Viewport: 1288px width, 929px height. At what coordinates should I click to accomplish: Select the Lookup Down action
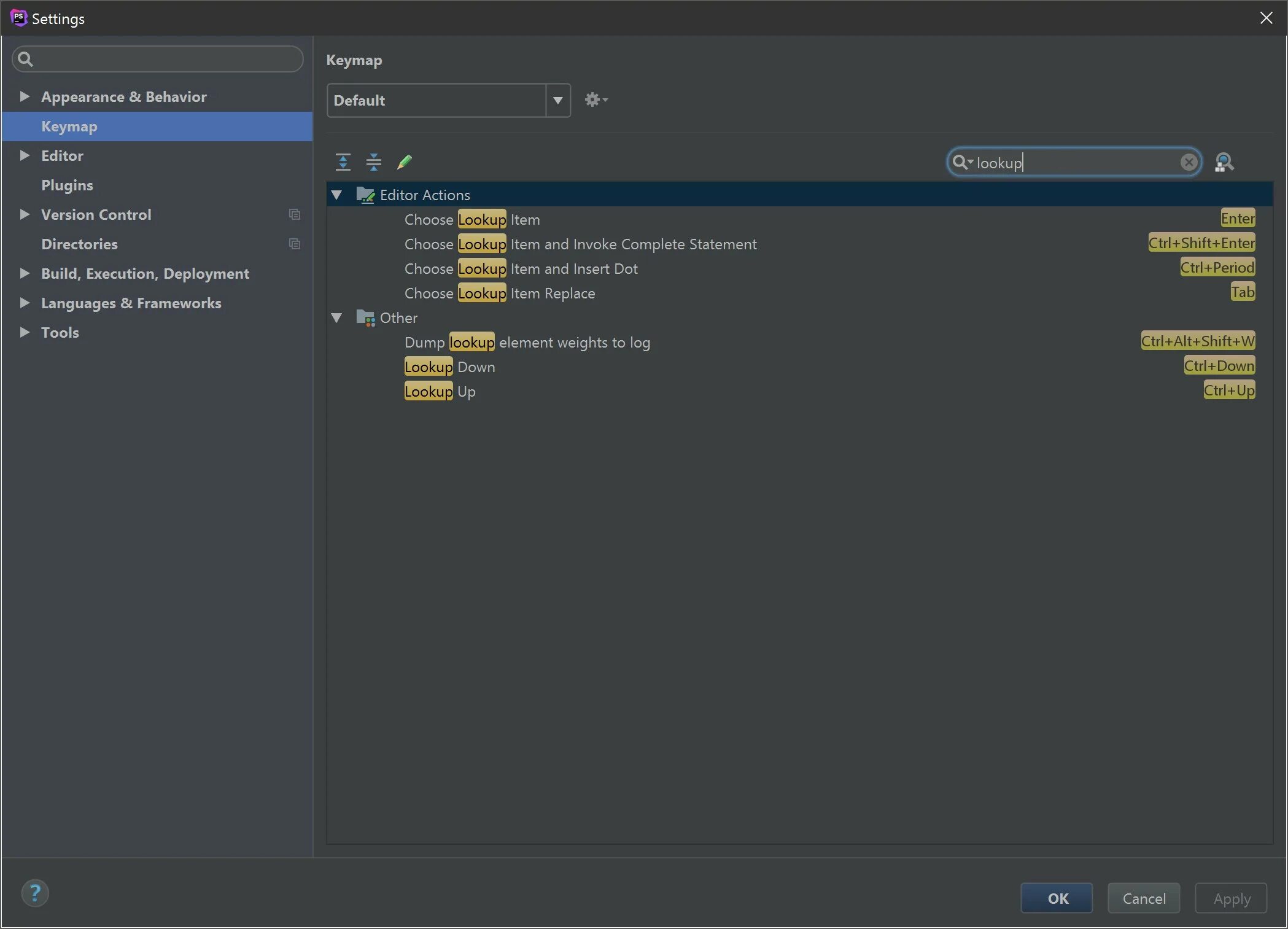point(449,367)
